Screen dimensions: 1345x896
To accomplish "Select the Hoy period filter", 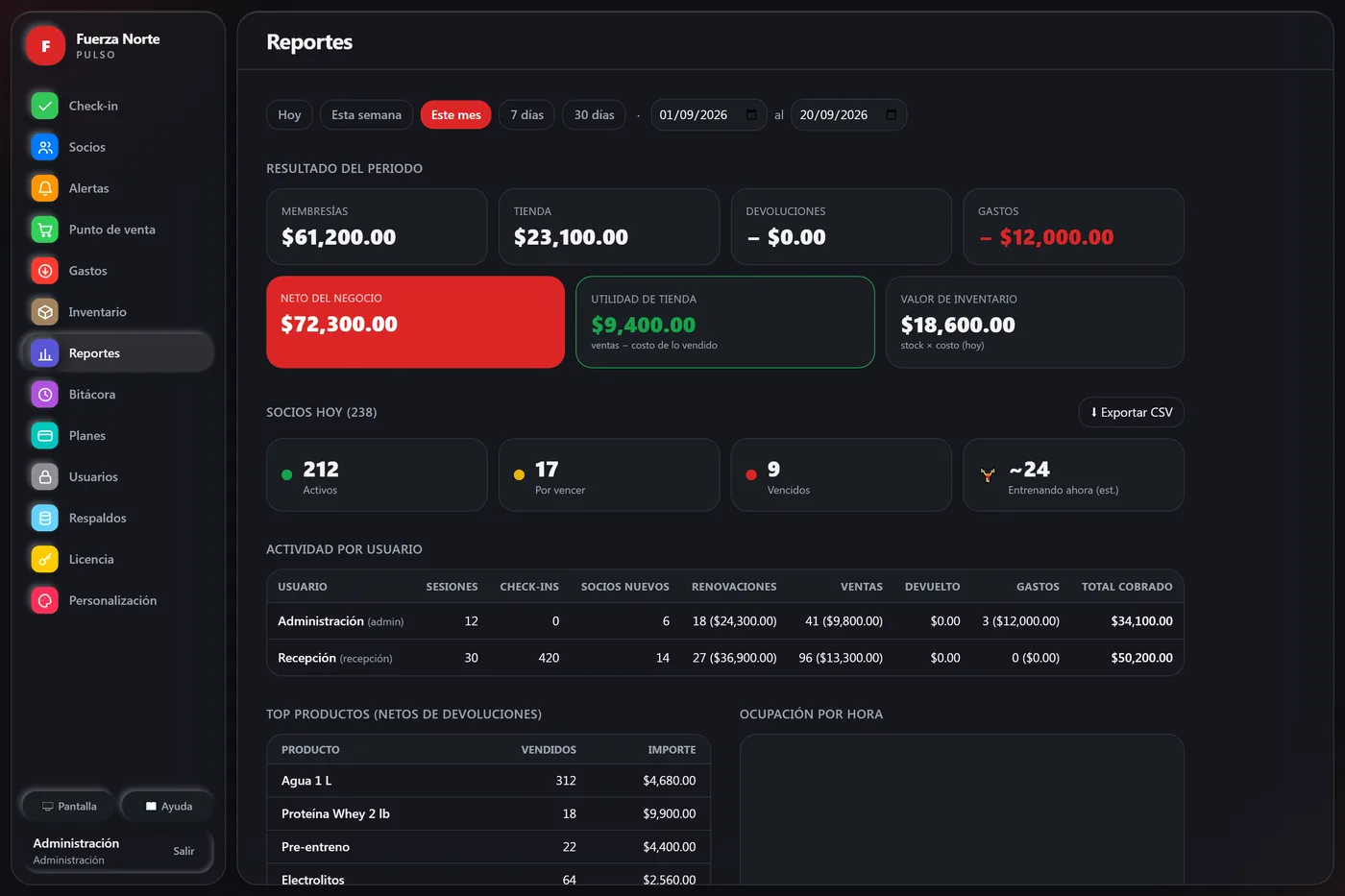I will click(x=289, y=115).
